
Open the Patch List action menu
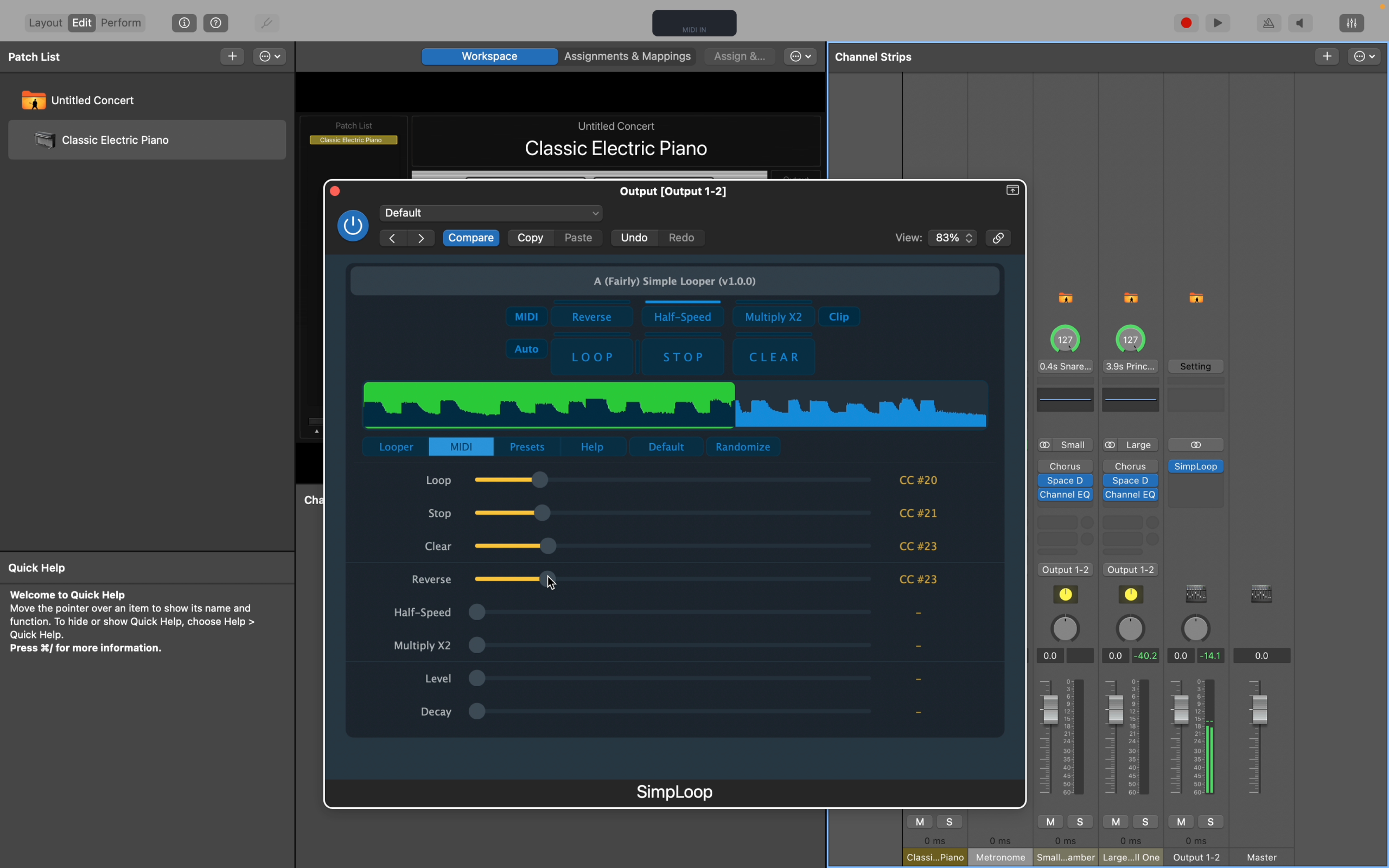(x=270, y=56)
